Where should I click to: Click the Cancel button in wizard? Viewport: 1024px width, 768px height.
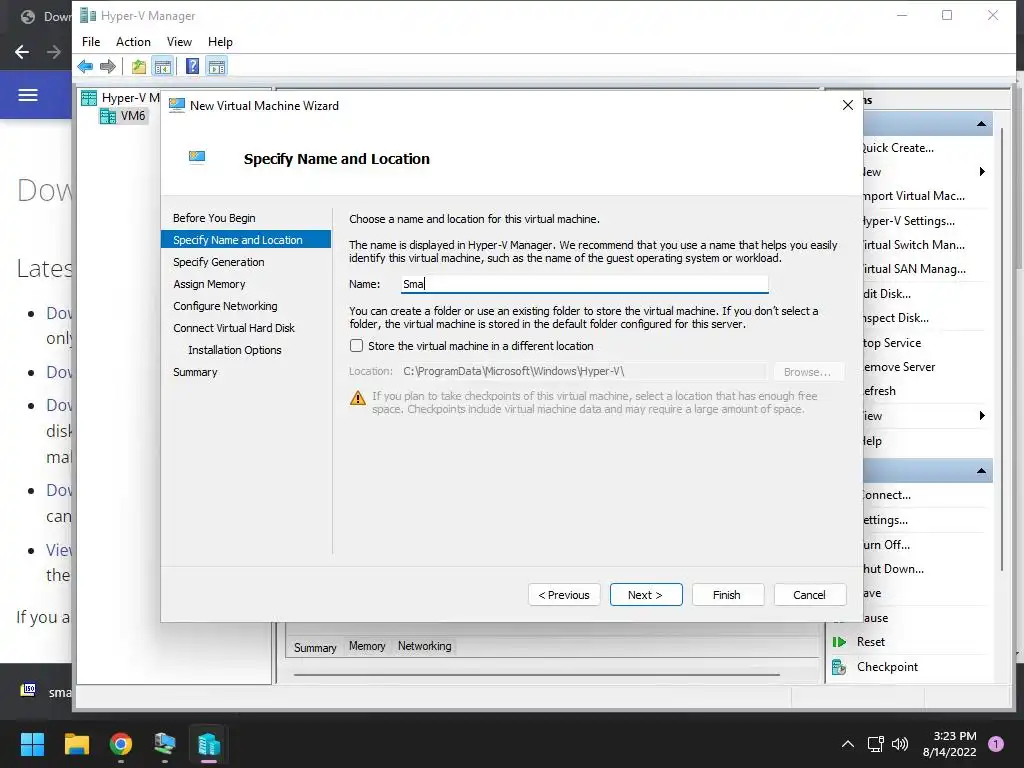pos(810,595)
